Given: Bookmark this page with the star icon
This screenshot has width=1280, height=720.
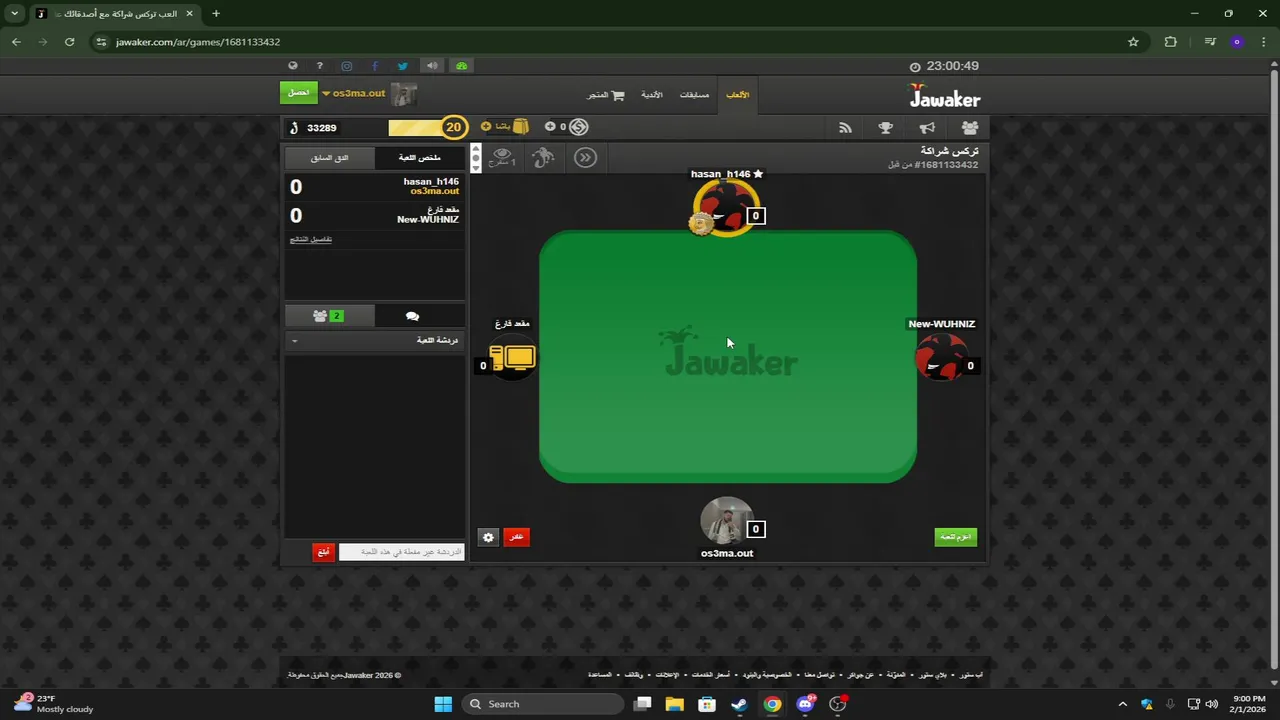Looking at the screenshot, I should click(1133, 42).
